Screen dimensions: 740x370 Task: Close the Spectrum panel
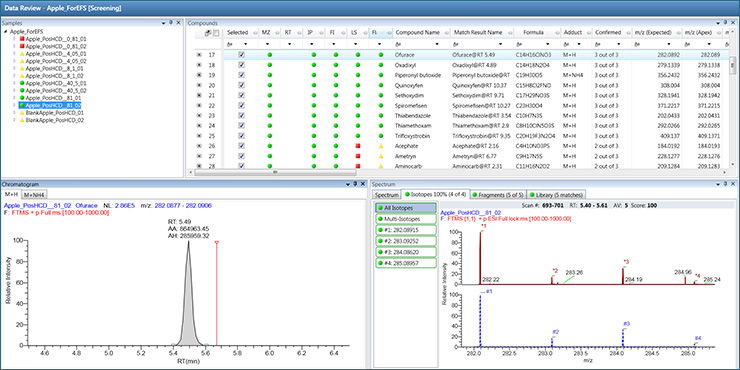tap(733, 184)
